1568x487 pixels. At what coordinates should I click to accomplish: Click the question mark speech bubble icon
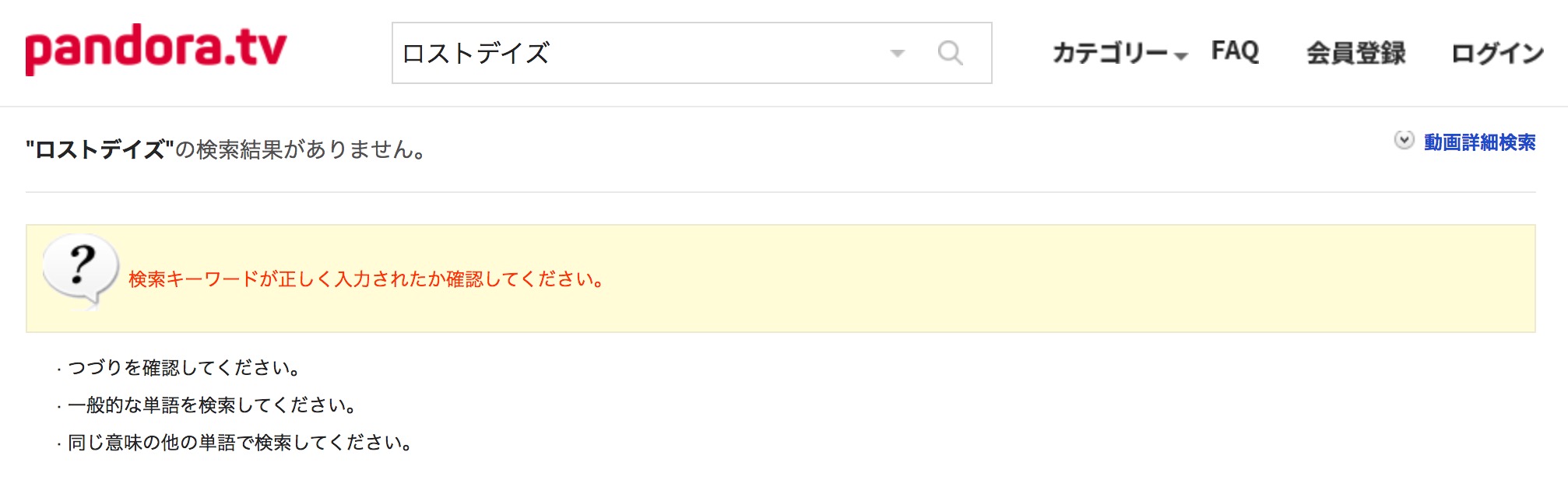(x=80, y=272)
